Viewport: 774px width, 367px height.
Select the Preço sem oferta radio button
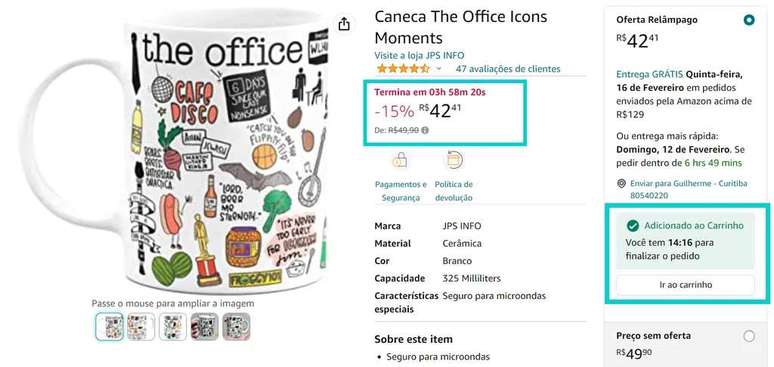(x=749, y=336)
